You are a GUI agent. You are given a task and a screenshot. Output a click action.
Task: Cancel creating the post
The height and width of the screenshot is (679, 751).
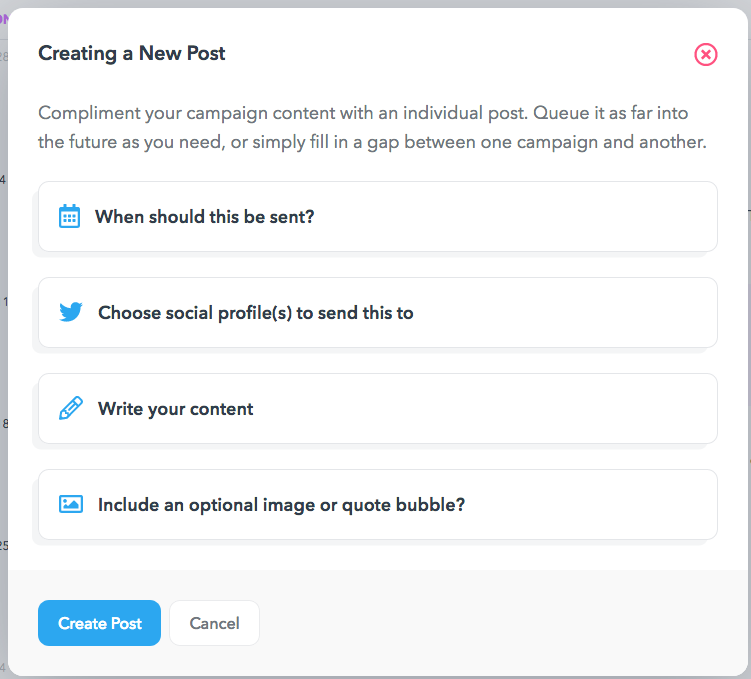pyautogui.click(x=215, y=623)
